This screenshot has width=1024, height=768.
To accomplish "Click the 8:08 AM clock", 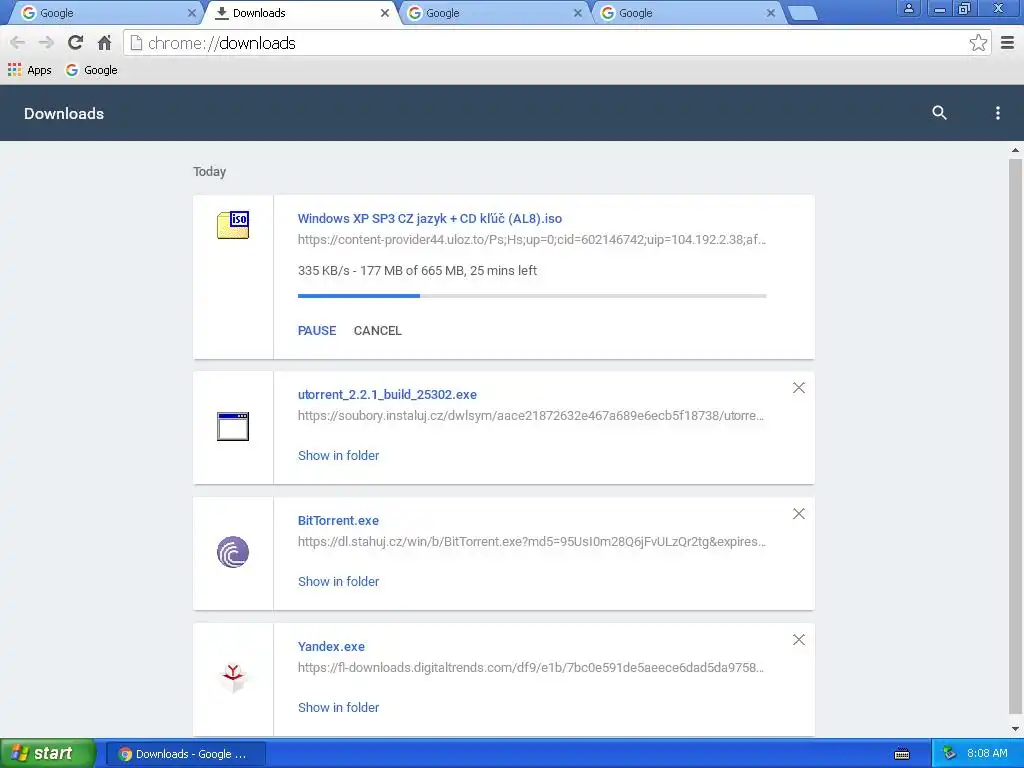I will click(x=987, y=754).
